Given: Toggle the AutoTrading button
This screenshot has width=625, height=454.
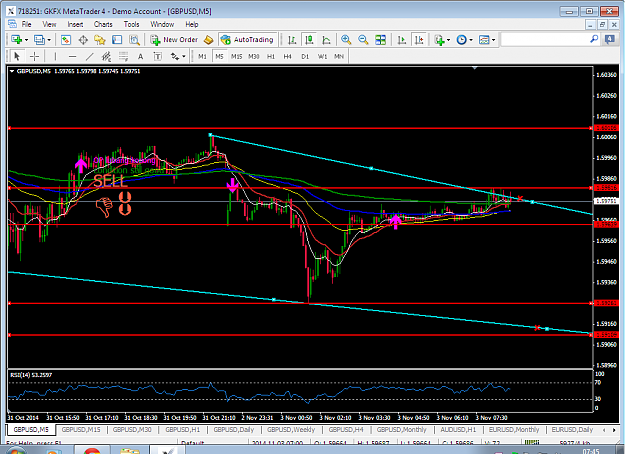Looking at the screenshot, I should (248, 40).
